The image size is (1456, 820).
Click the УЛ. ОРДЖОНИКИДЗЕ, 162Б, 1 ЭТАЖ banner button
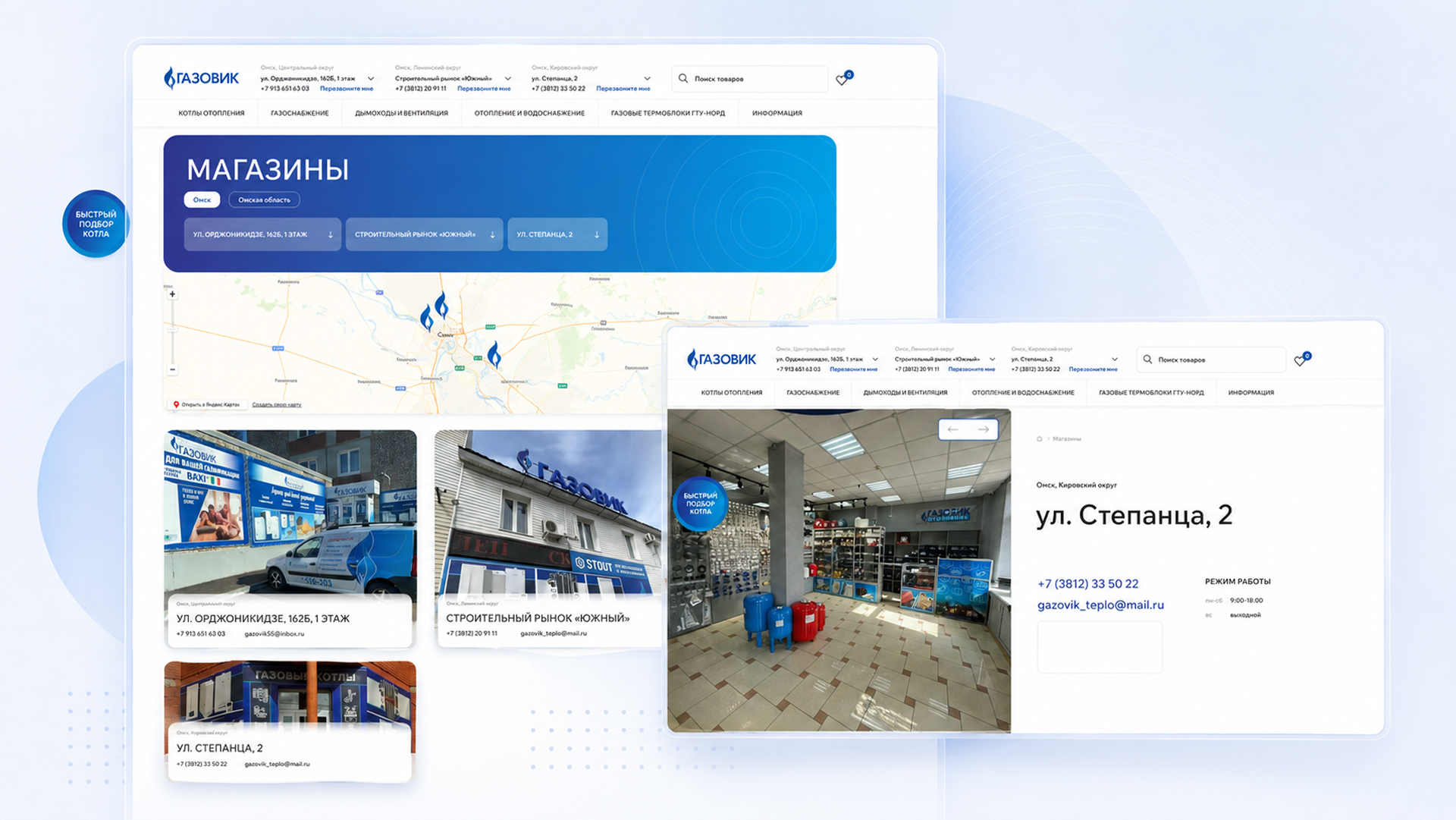coord(262,234)
